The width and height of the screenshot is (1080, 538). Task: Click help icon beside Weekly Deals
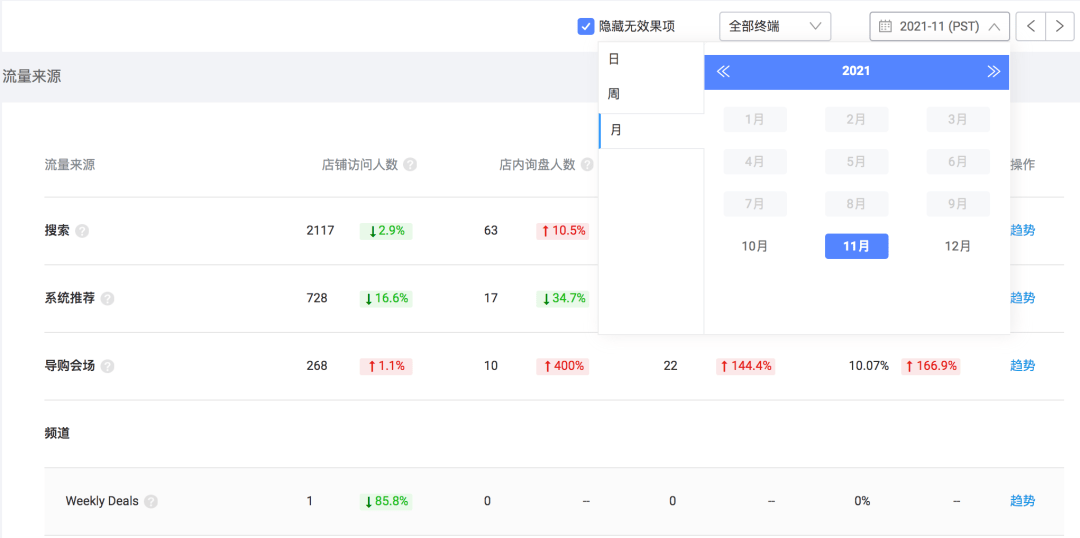point(151,502)
